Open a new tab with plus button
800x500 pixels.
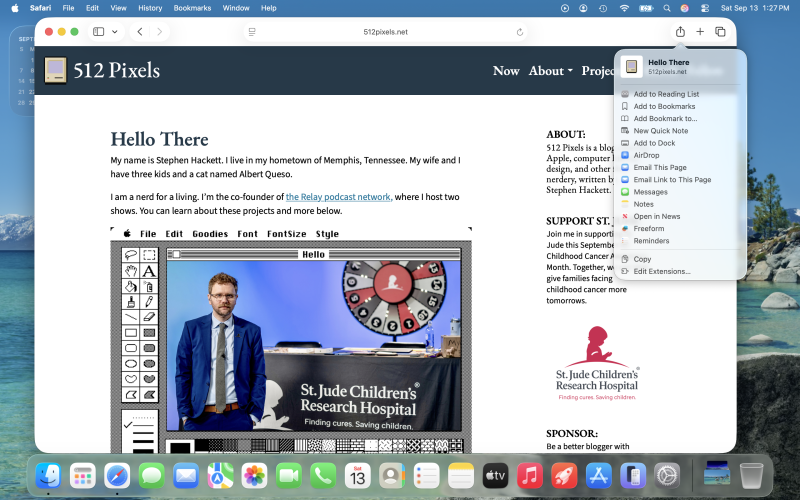point(700,32)
